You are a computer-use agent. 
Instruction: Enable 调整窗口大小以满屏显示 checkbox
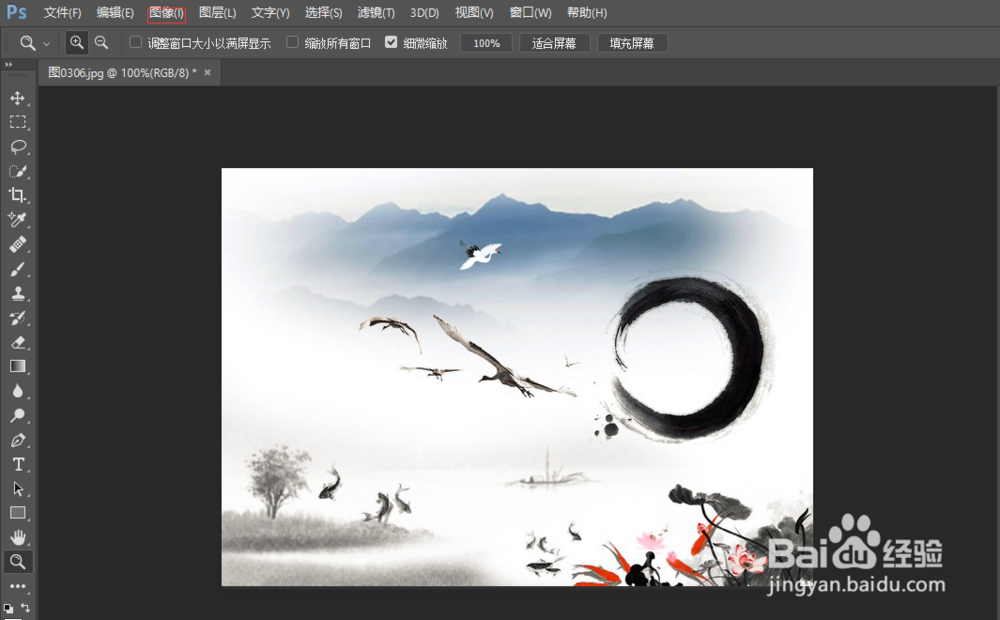click(135, 42)
